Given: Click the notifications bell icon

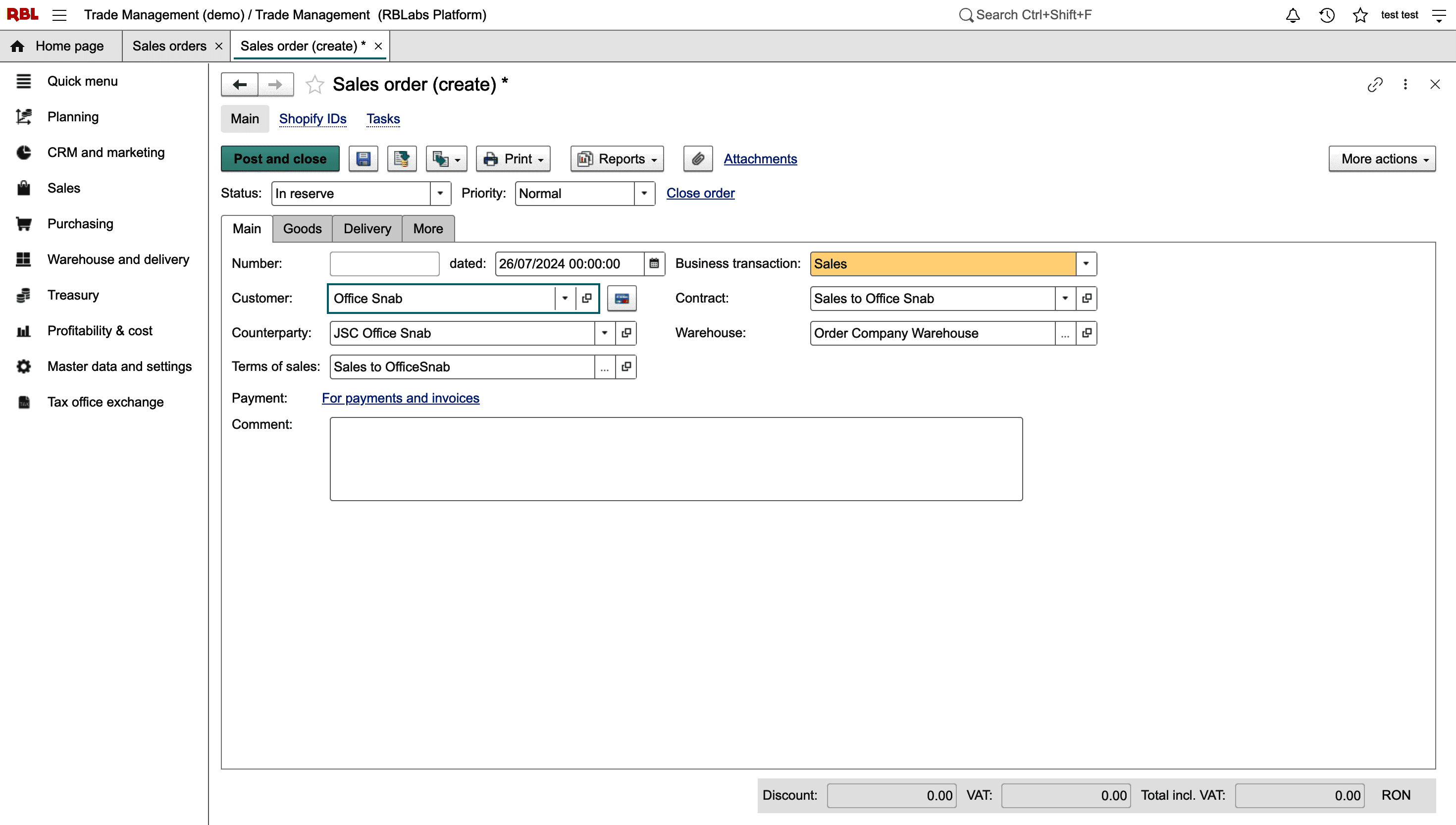Looking at the screenshot, I should (x=1292, y=15).
